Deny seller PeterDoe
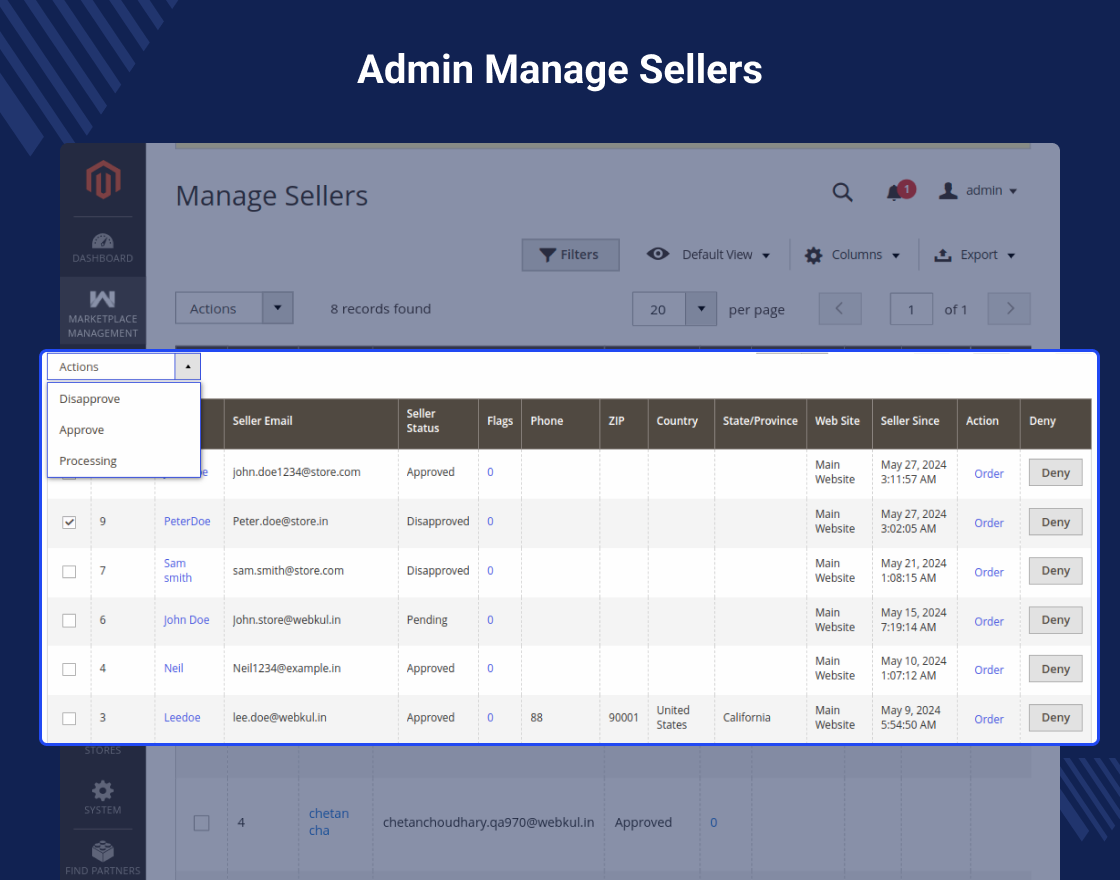Image resolution: width=1120 pixels, height=880 pixels. (1055, 522)
